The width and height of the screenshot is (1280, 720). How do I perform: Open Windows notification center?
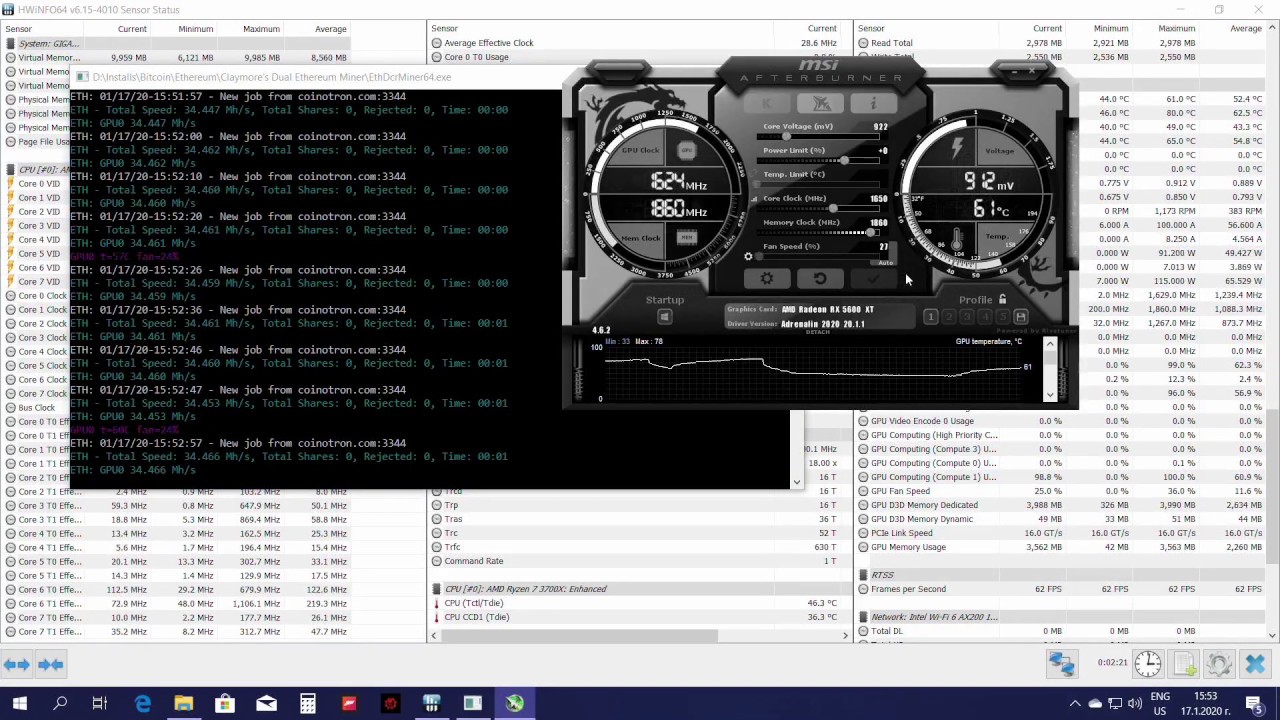tap(1255, 704)
